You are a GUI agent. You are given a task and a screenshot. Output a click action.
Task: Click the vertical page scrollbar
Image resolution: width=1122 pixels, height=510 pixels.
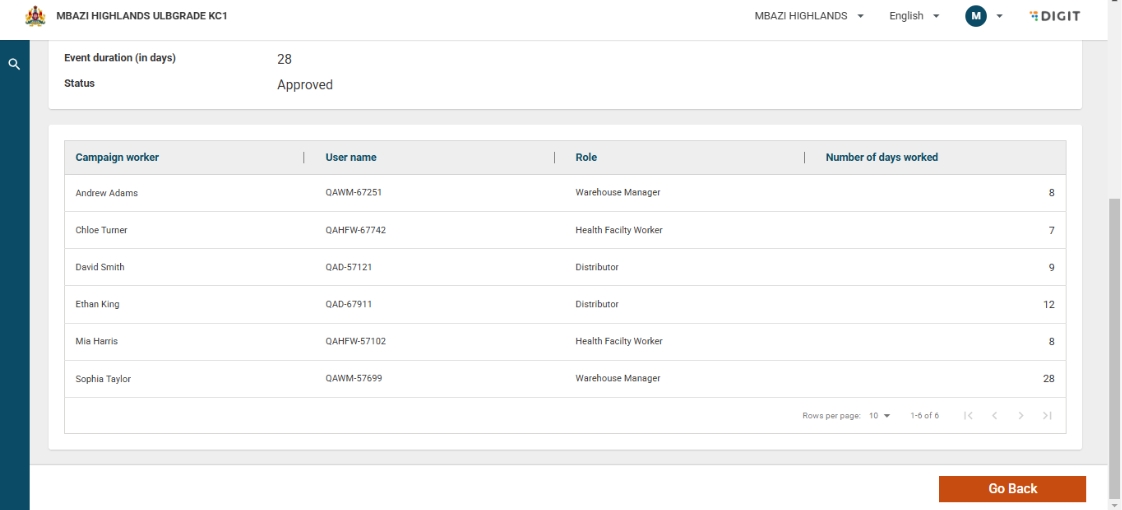click(x=1115, y=340)
